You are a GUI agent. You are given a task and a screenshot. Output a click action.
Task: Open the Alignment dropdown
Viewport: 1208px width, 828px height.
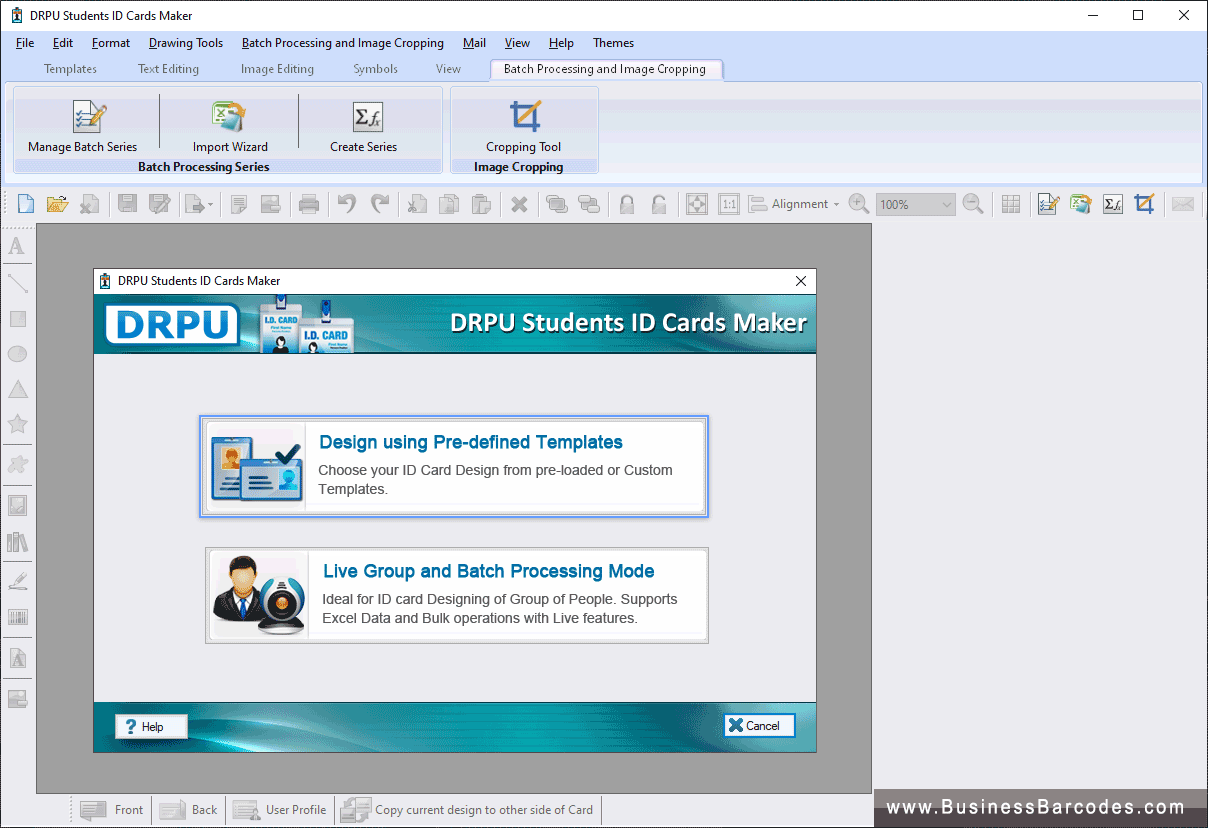pyautogui.click(x=794, y=204)
